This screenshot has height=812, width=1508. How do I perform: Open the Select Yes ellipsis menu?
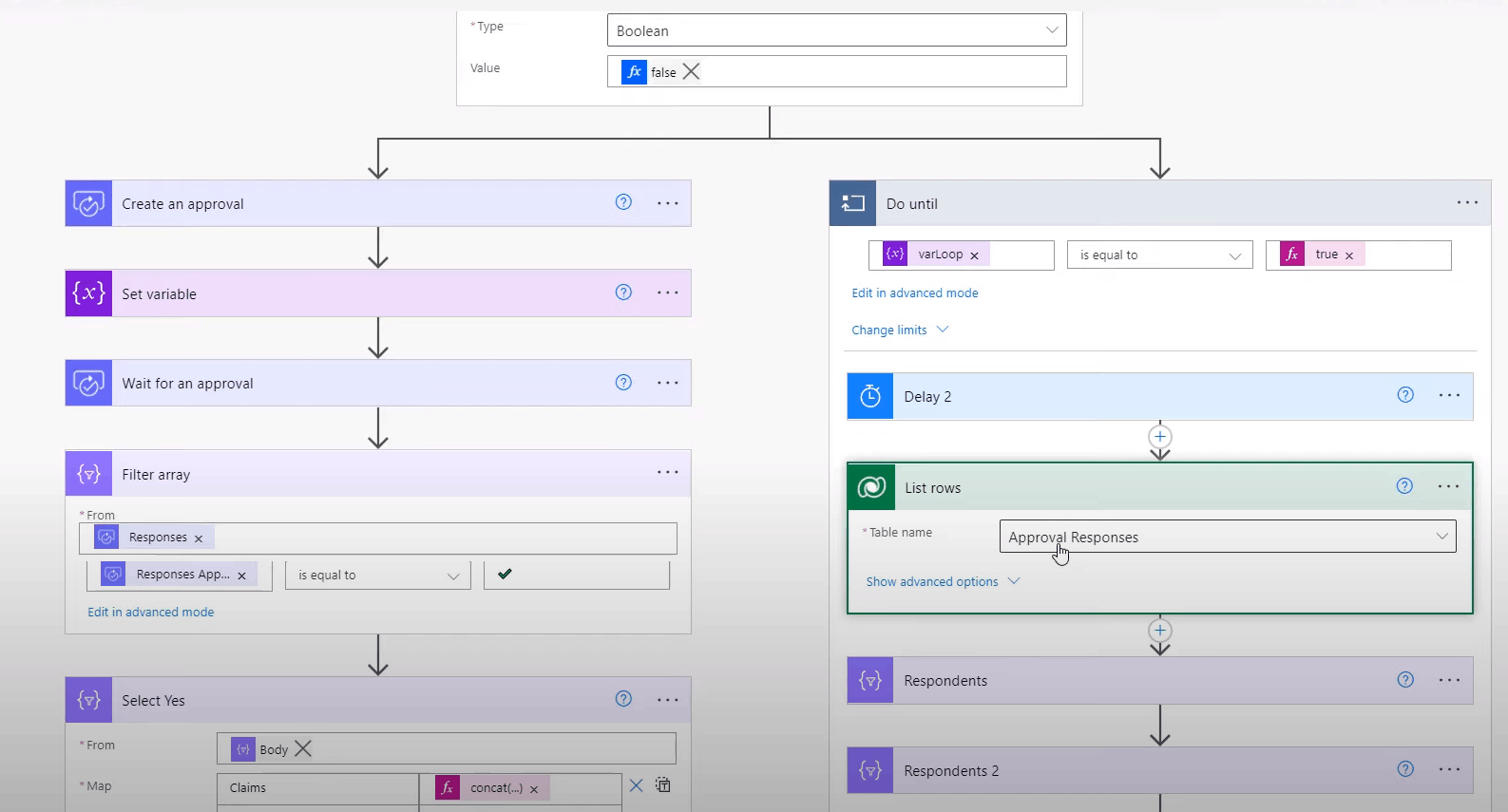coord(668,700)
